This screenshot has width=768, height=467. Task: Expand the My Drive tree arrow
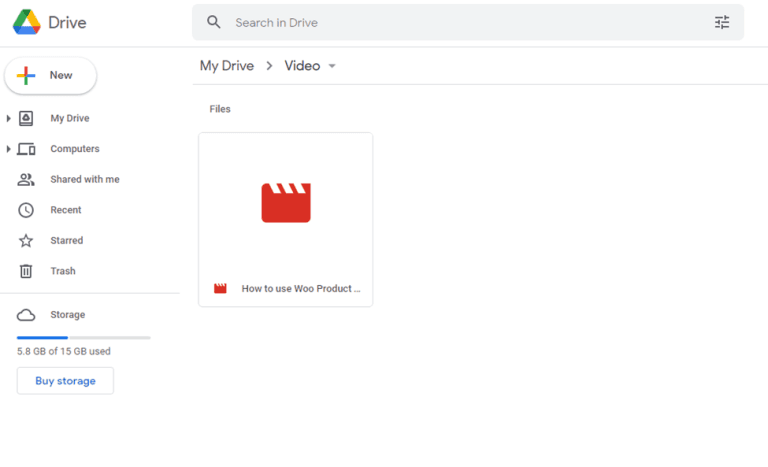pos(9,119)
